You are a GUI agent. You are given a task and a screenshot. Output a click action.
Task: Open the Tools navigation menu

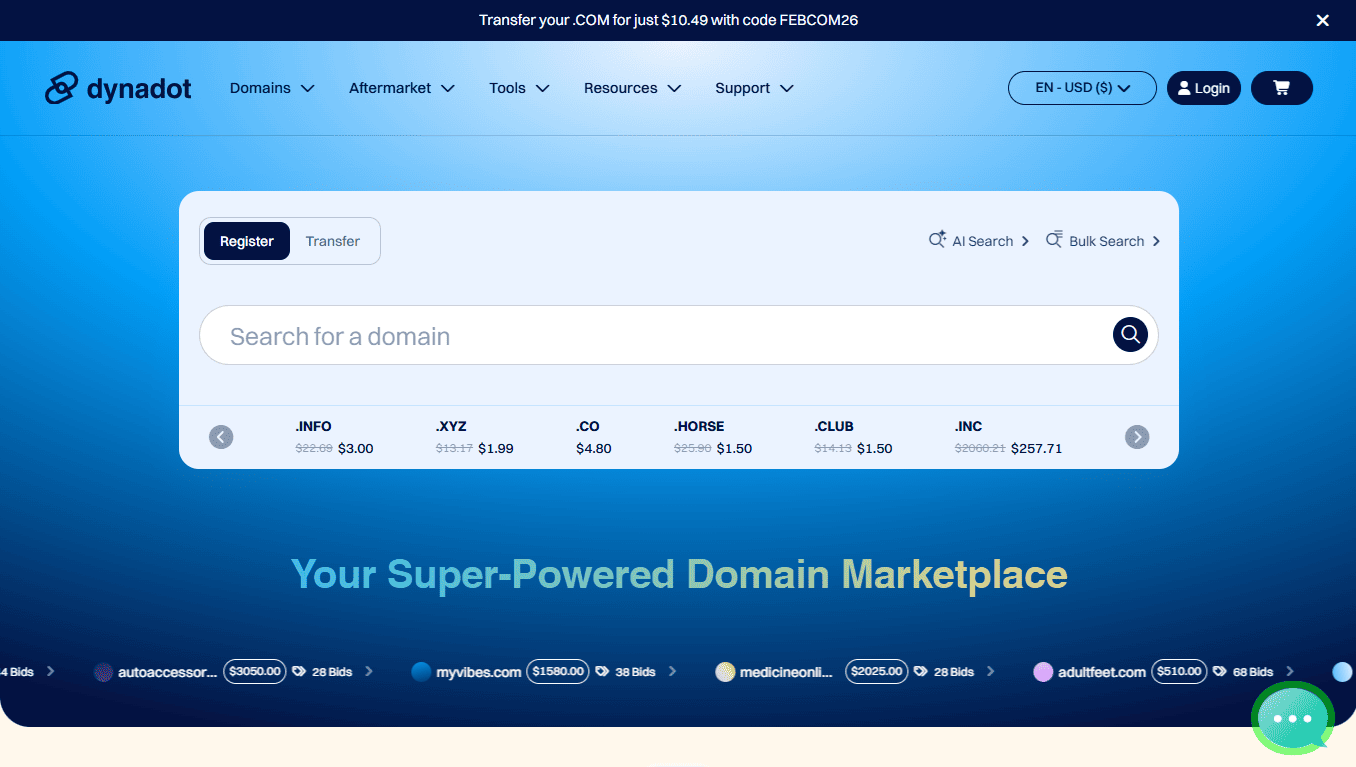tap(519, 88)
